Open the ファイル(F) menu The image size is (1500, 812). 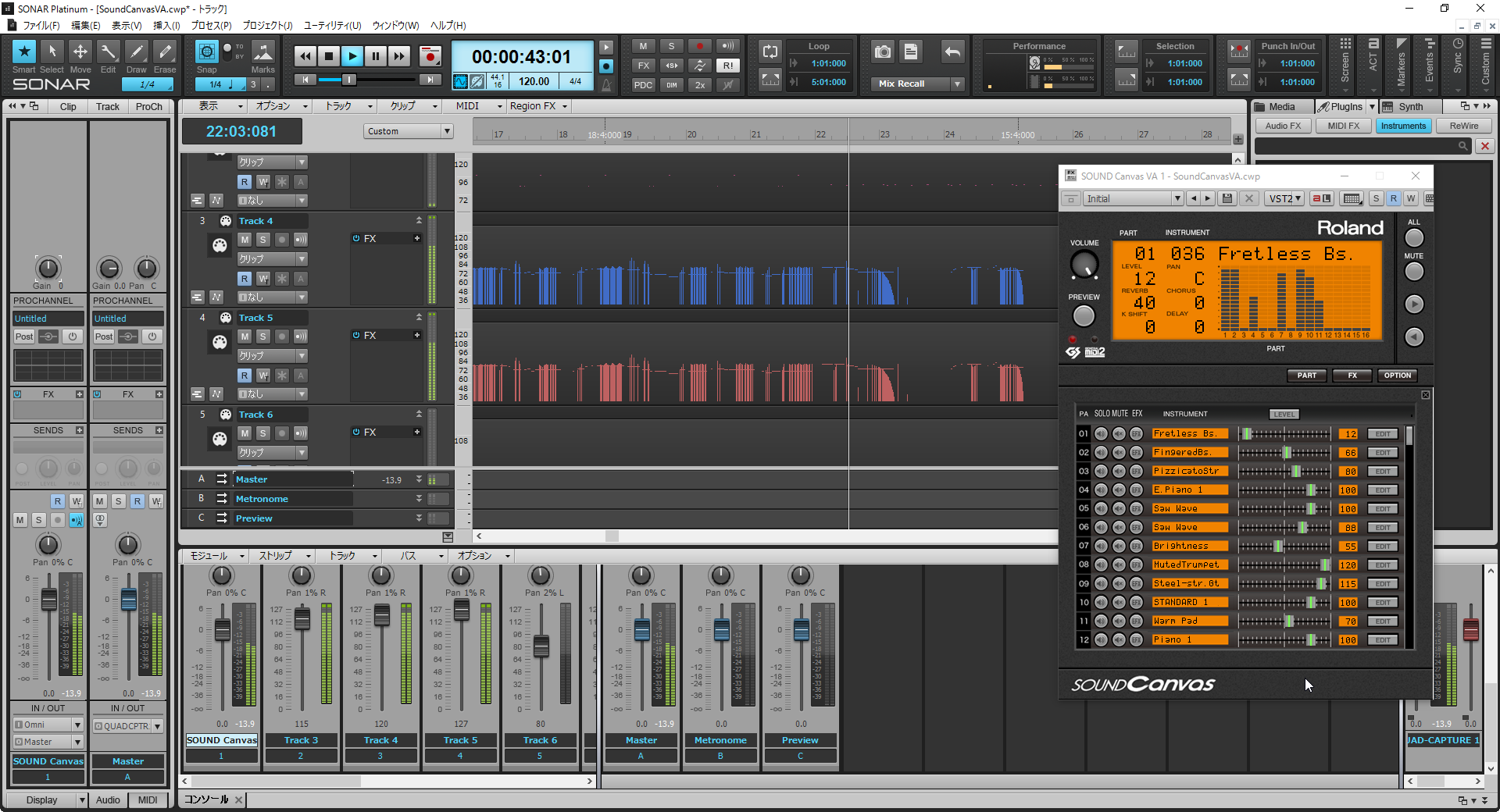41,26
